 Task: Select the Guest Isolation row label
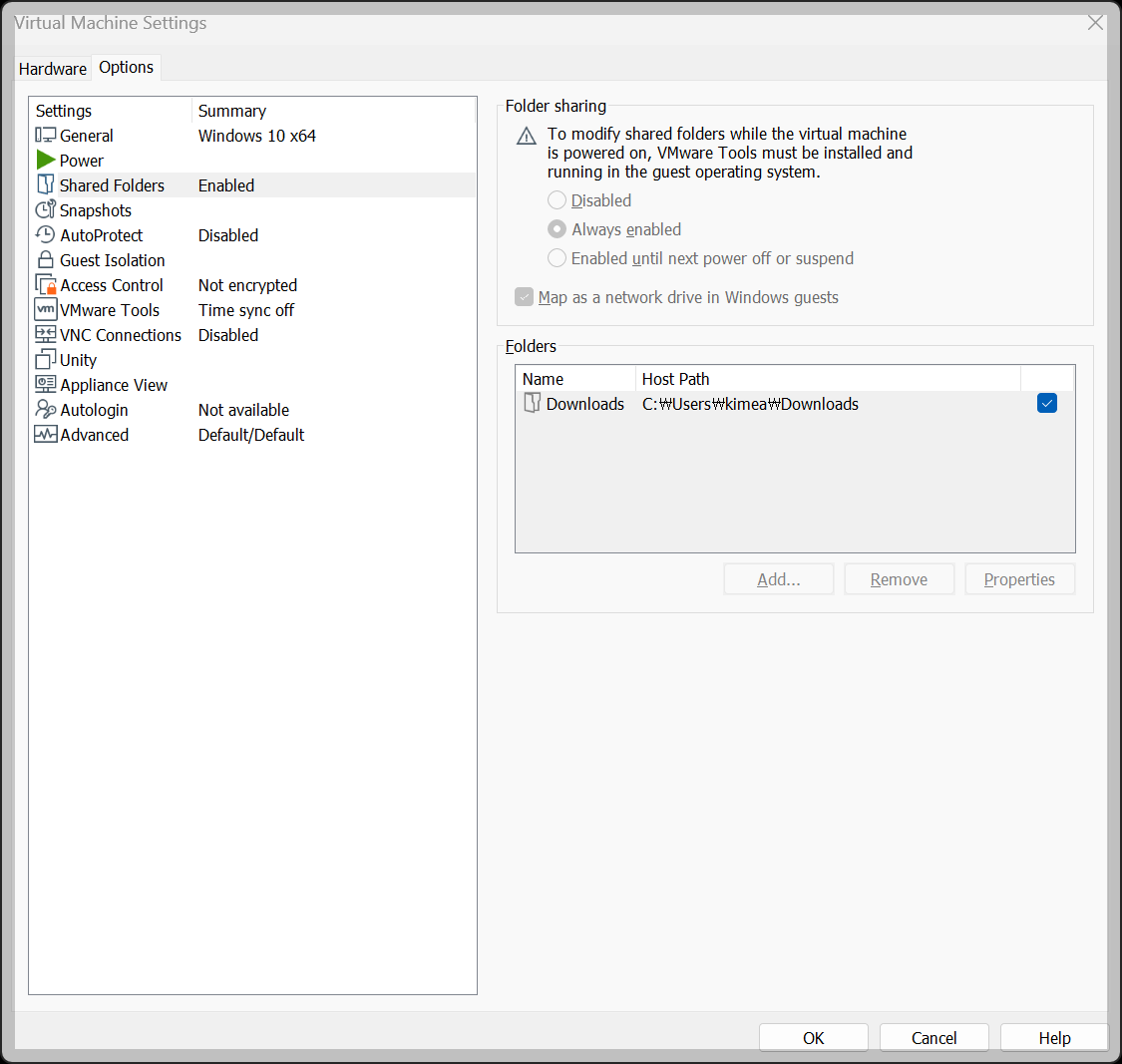(113, 260)
